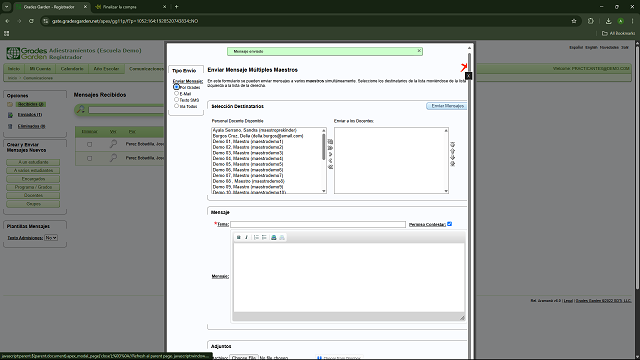Click the search magnifier icon in Mensajes Recibidos

pos(81,109)
